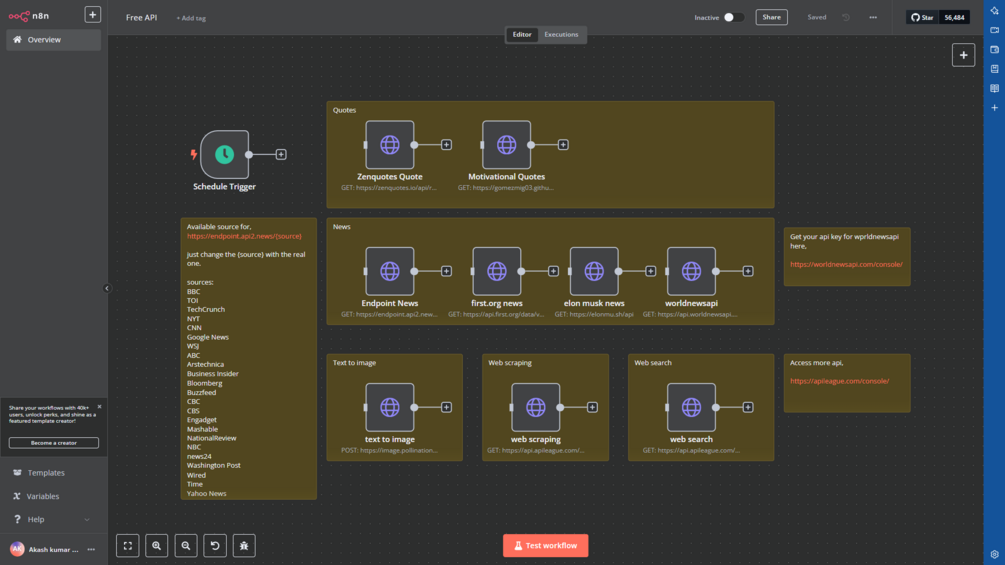Zoom out on the canvas

(186, 546)
